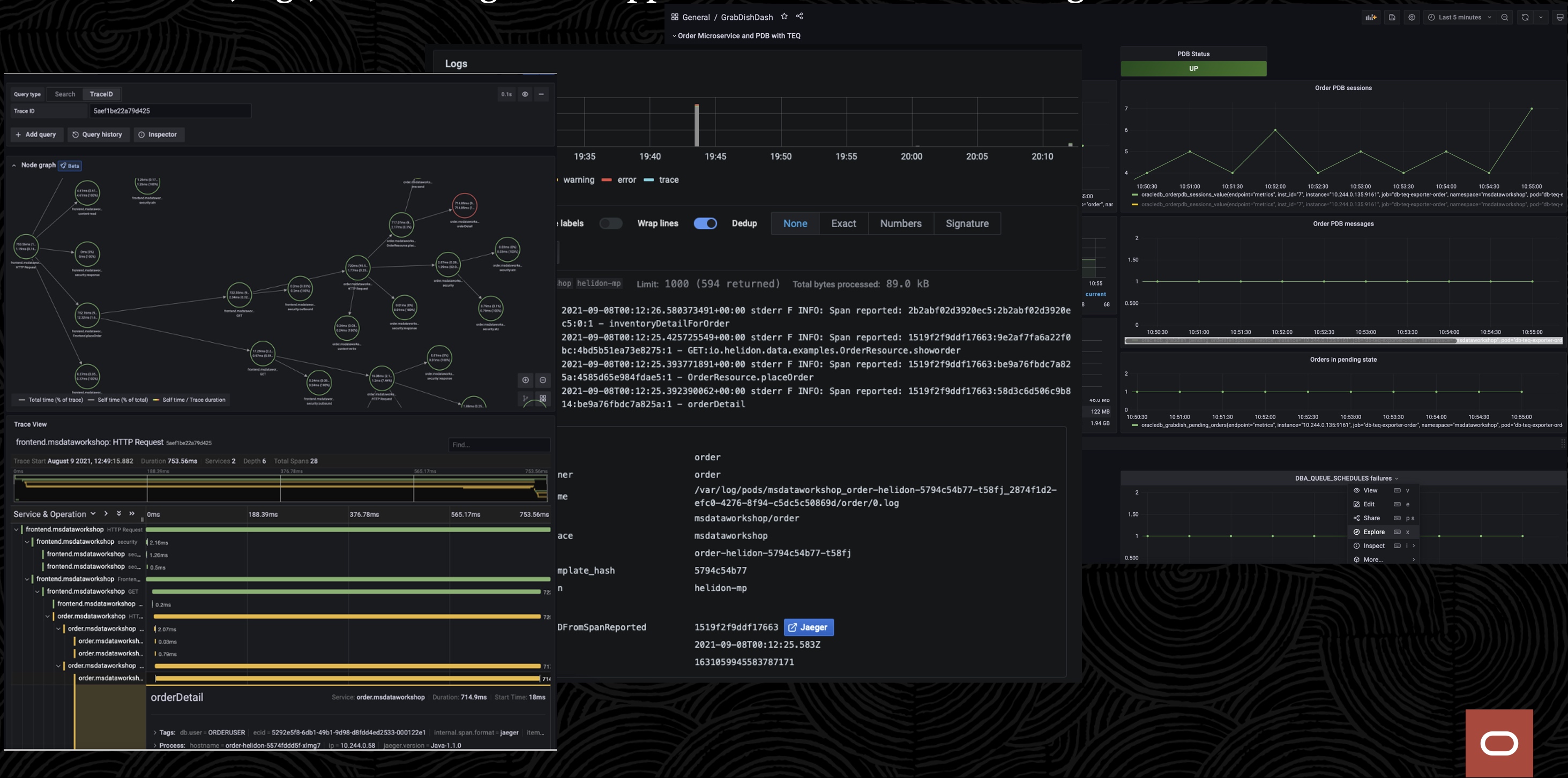Save the dashboard using the save icon

tap(1392, 17)
